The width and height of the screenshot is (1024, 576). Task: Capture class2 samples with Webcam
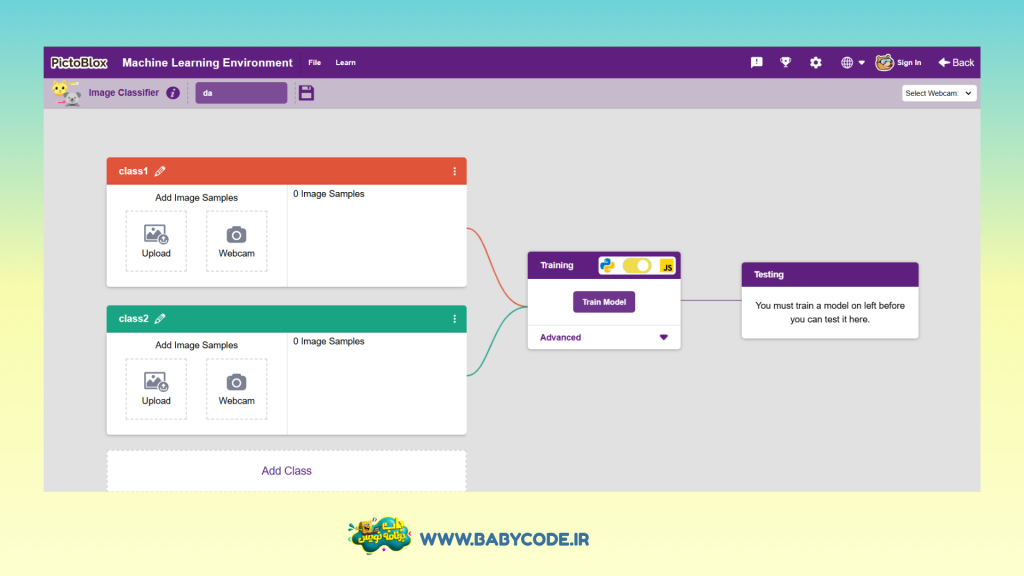[236, 389]
